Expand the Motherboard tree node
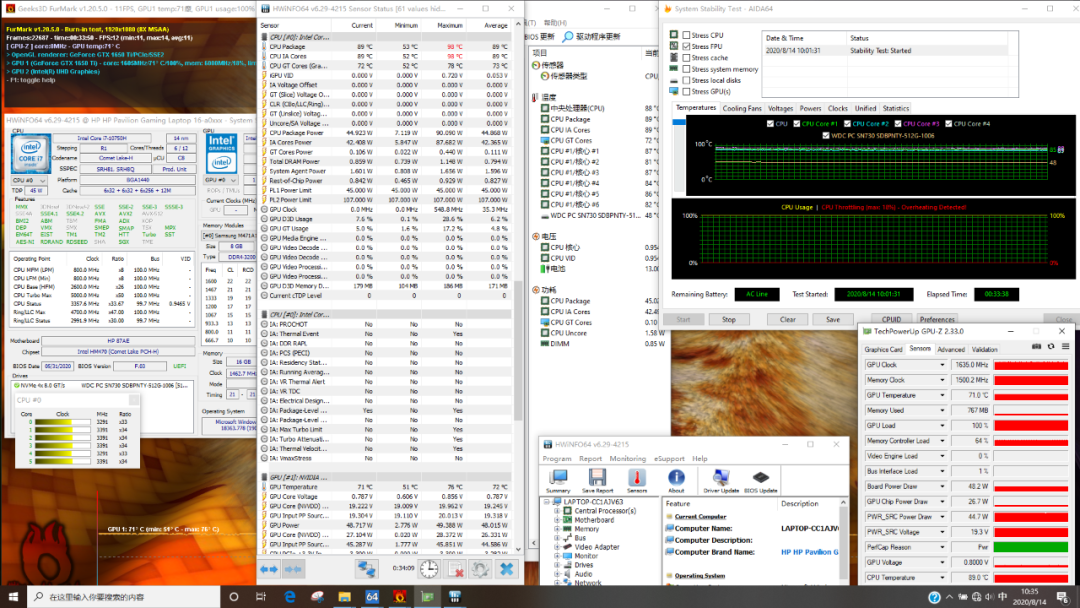 click(557, 520)
